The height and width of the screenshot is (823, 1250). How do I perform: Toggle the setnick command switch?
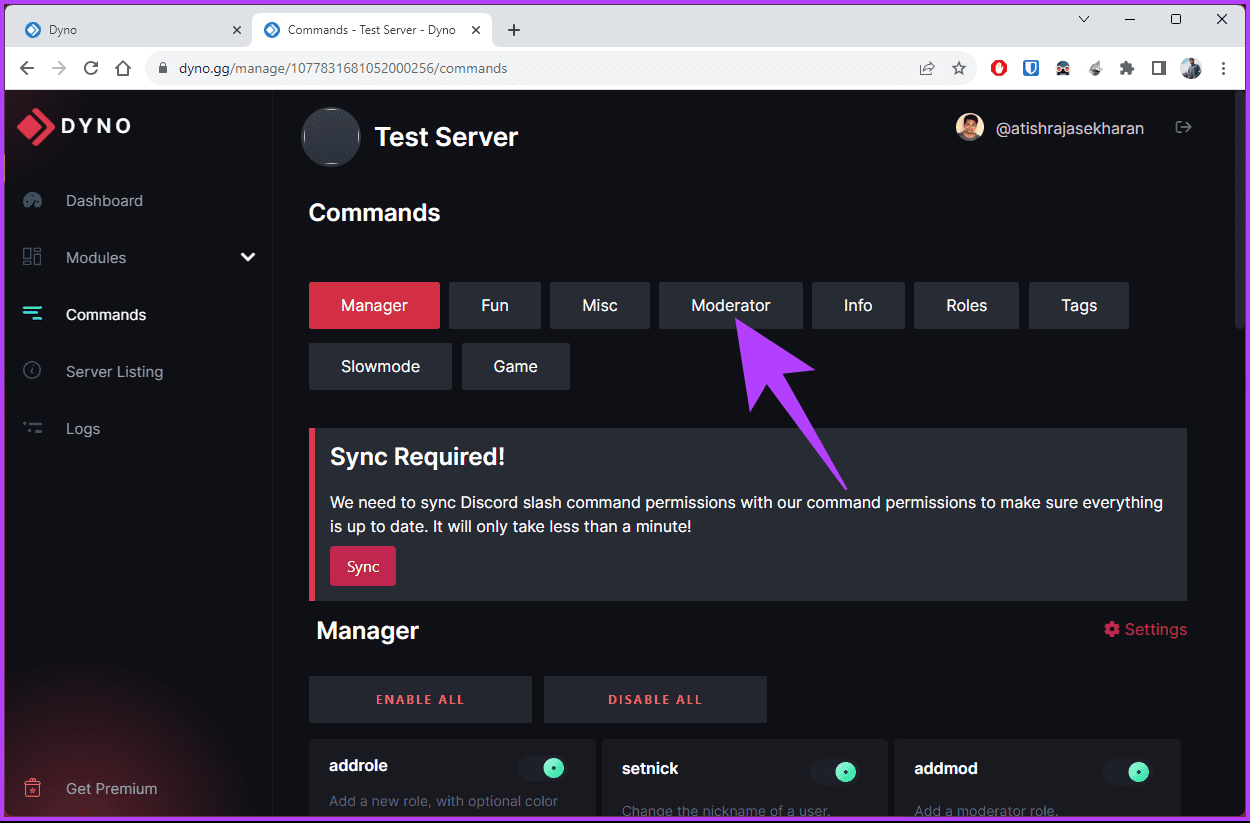coord(835,771)
